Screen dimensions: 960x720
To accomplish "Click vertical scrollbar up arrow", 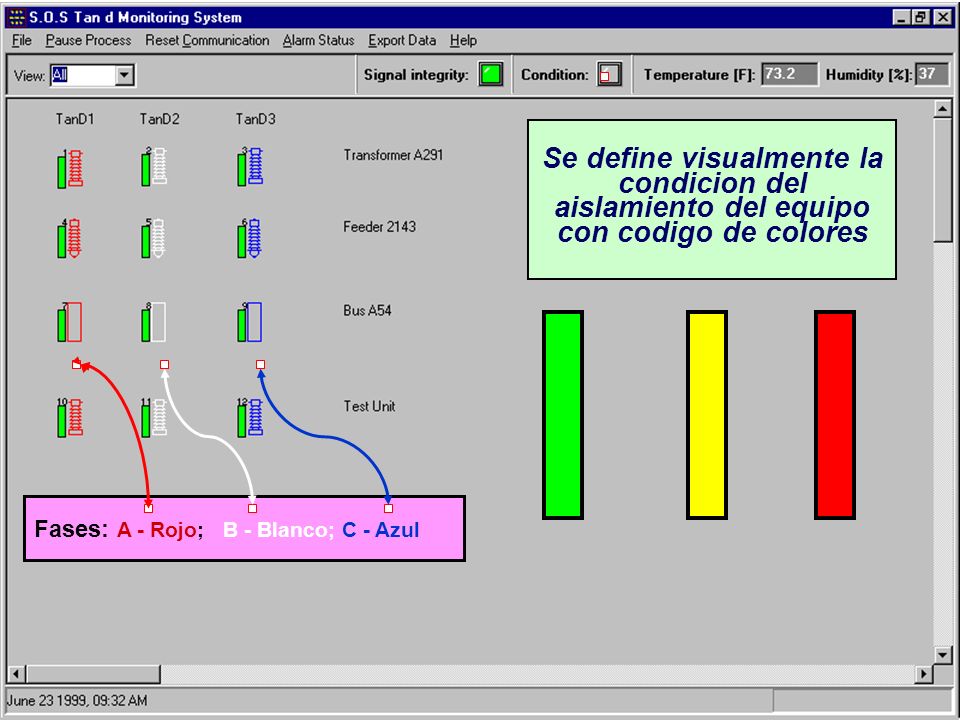I will (942, 108).
